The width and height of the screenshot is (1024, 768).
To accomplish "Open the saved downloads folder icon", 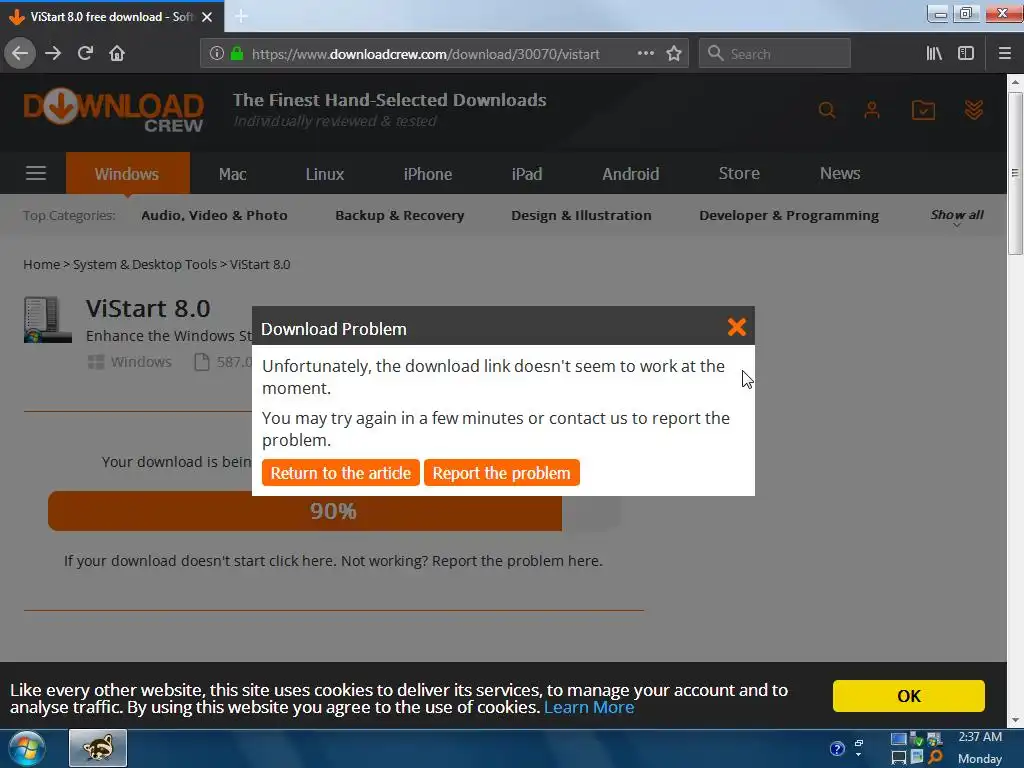I will [923, 110].
